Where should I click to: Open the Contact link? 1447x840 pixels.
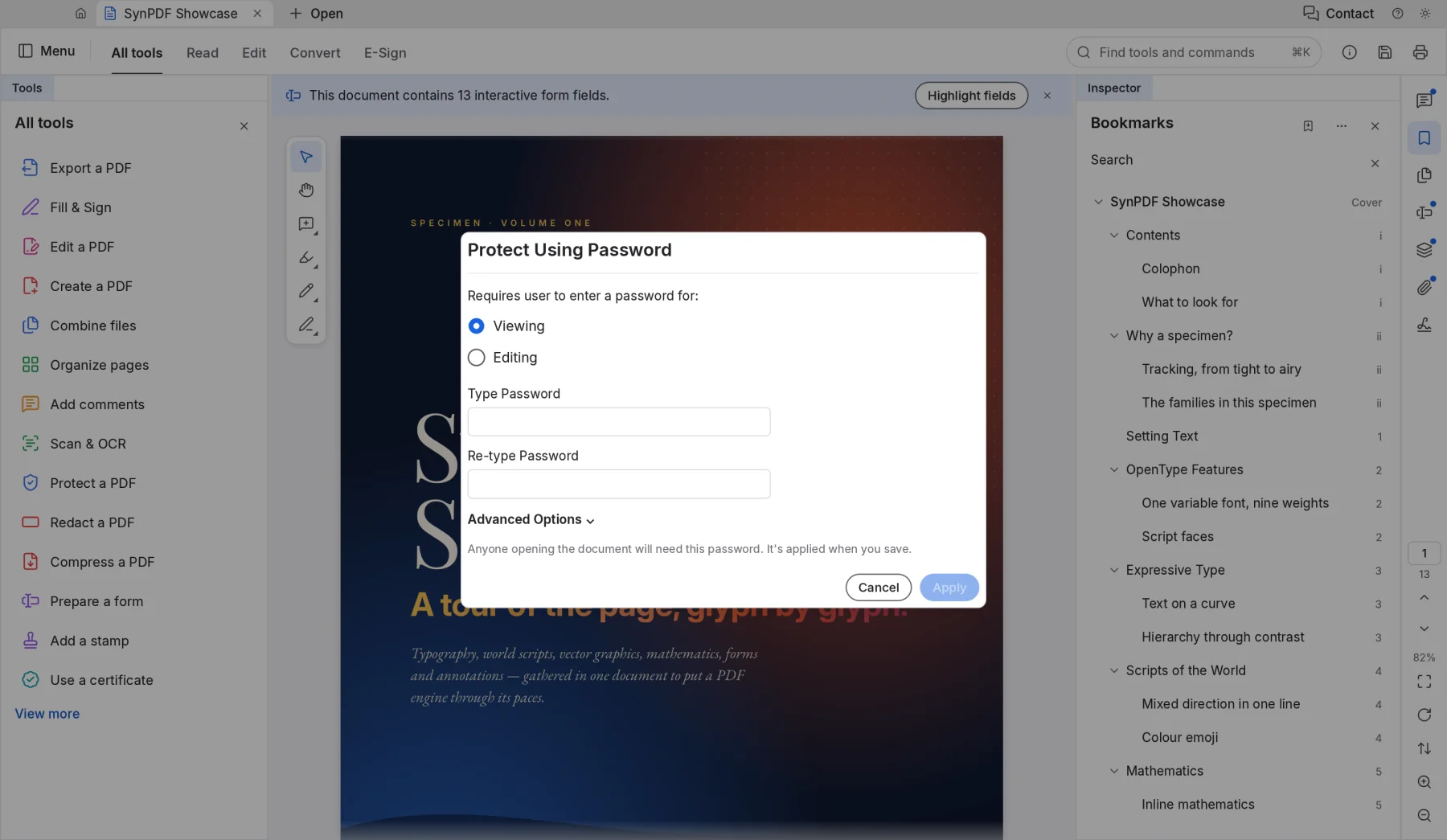pos(1338,14)
